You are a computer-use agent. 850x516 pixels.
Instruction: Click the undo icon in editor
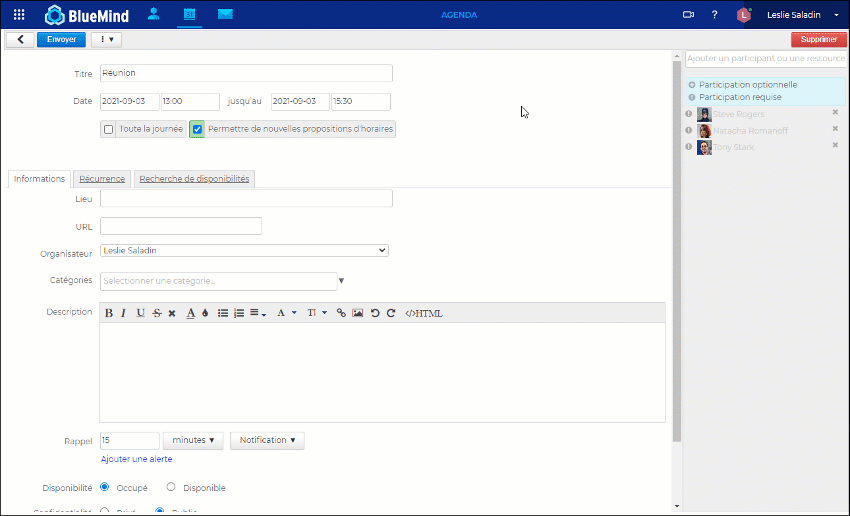374,313
